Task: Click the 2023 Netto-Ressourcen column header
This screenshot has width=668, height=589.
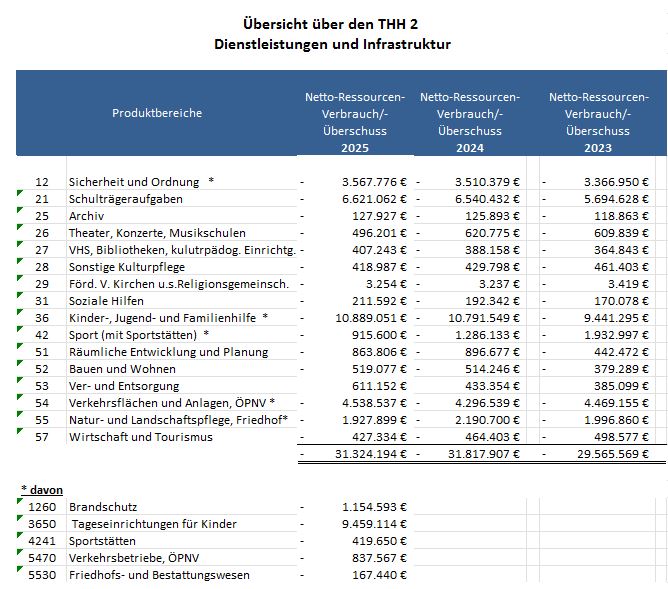Action: [x=597, y=123]
